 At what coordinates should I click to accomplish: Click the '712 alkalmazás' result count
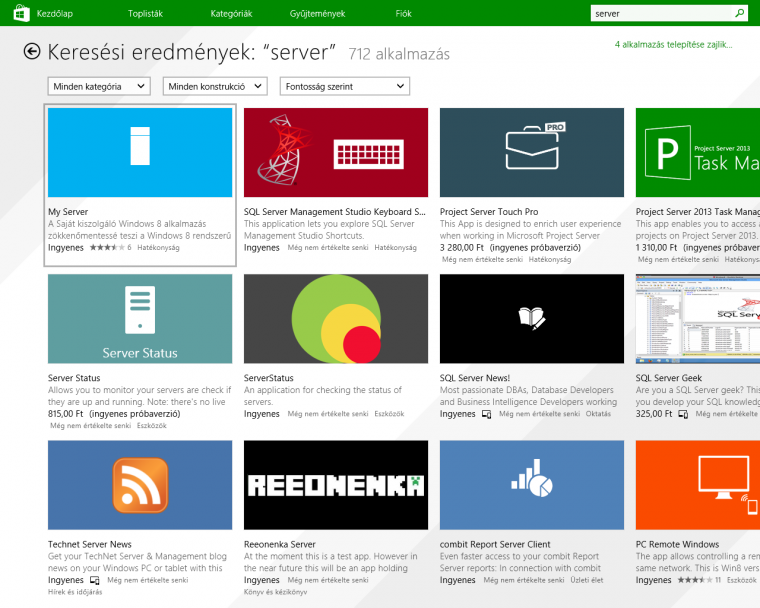point(399,54)
